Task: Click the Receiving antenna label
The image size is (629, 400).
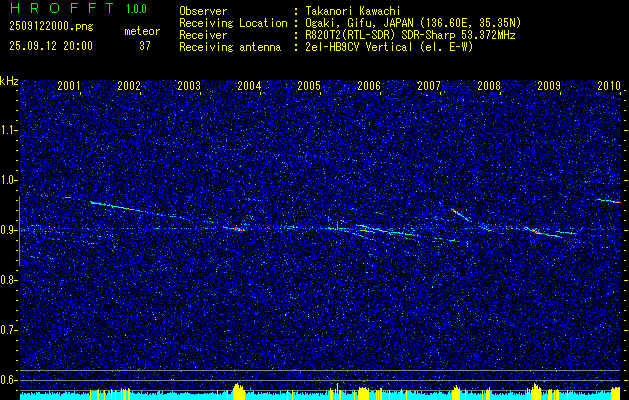Action: (x=230, y=47)
